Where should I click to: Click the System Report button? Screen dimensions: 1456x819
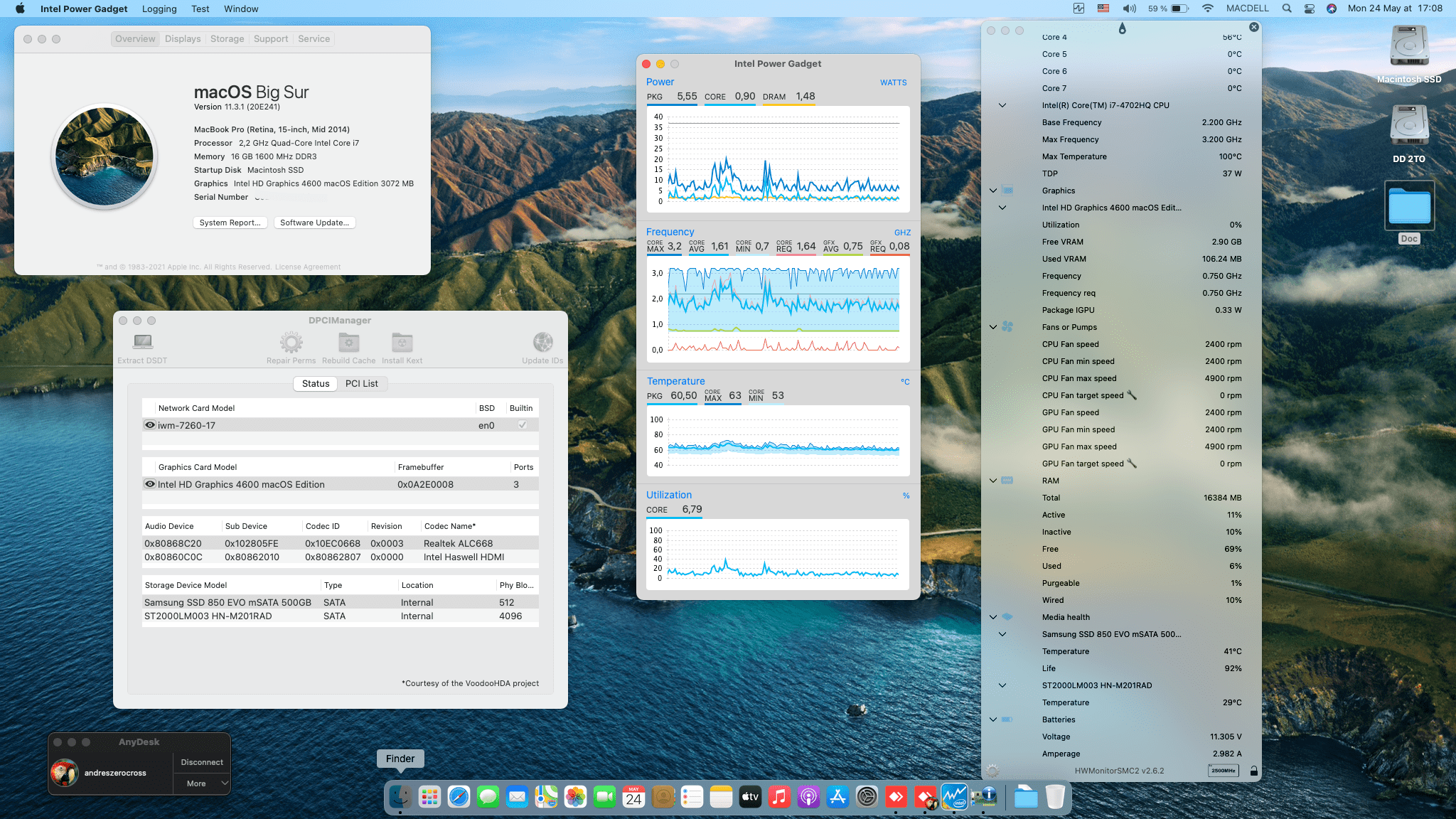pos(230,223)
